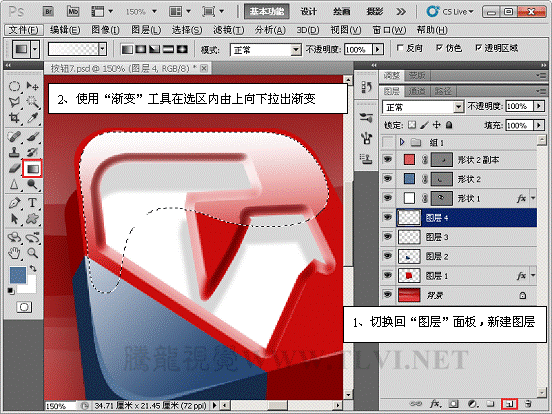Select the Pen tool

tap(14, 203)
